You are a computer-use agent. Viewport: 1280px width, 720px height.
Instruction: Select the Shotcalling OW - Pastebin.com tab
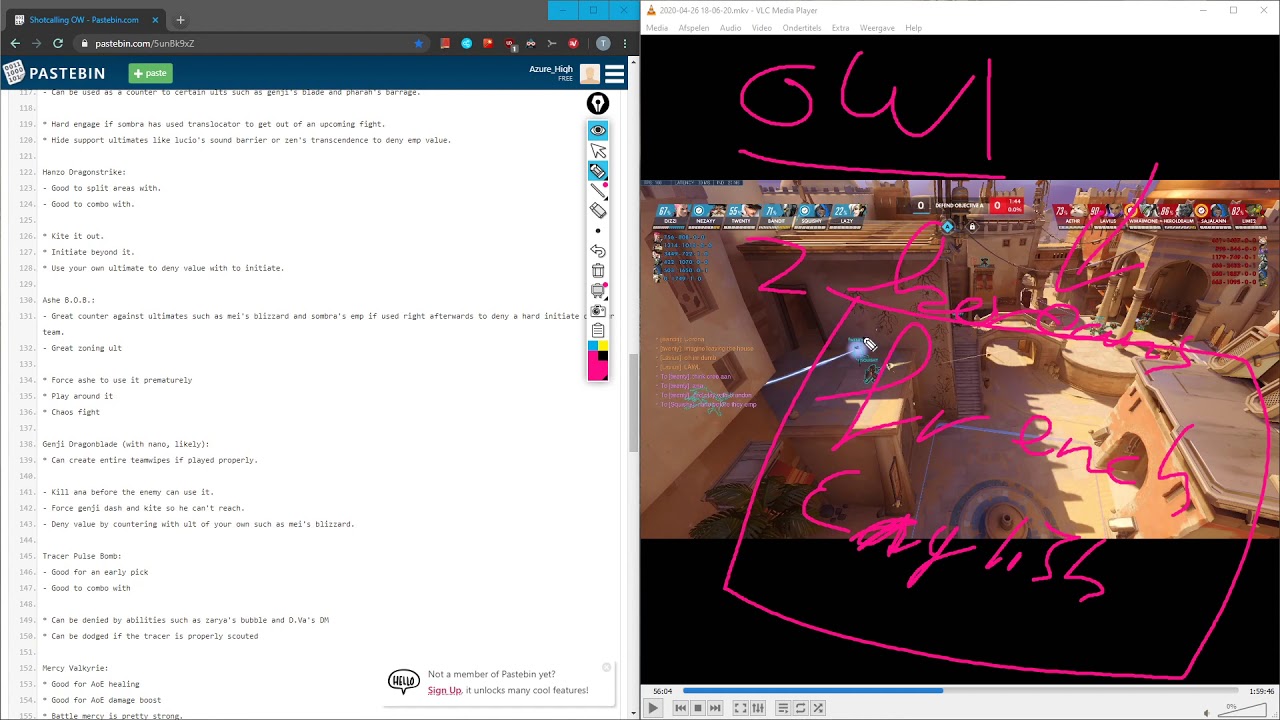[85, 20]
